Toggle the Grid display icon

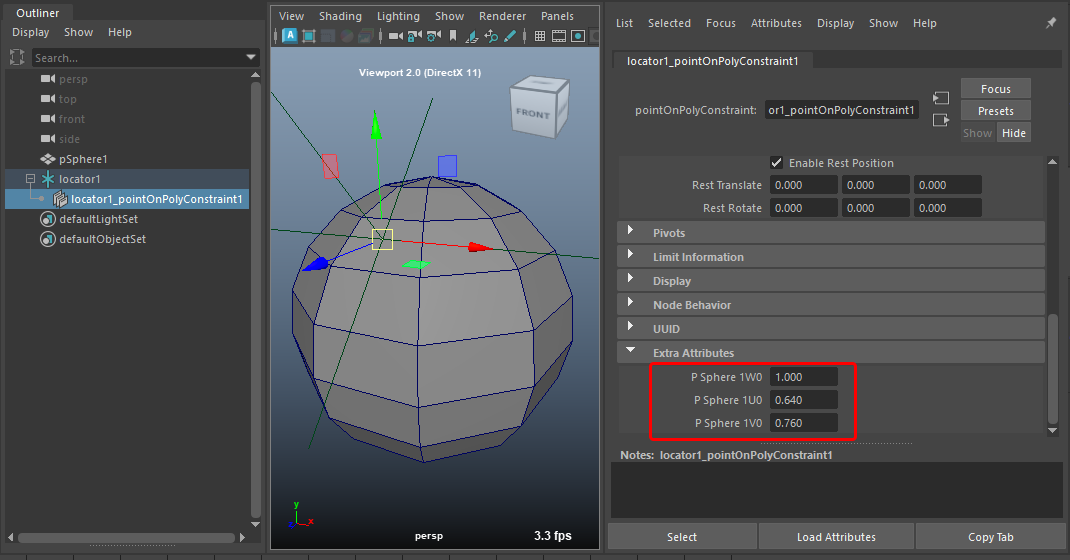(540, 36)
